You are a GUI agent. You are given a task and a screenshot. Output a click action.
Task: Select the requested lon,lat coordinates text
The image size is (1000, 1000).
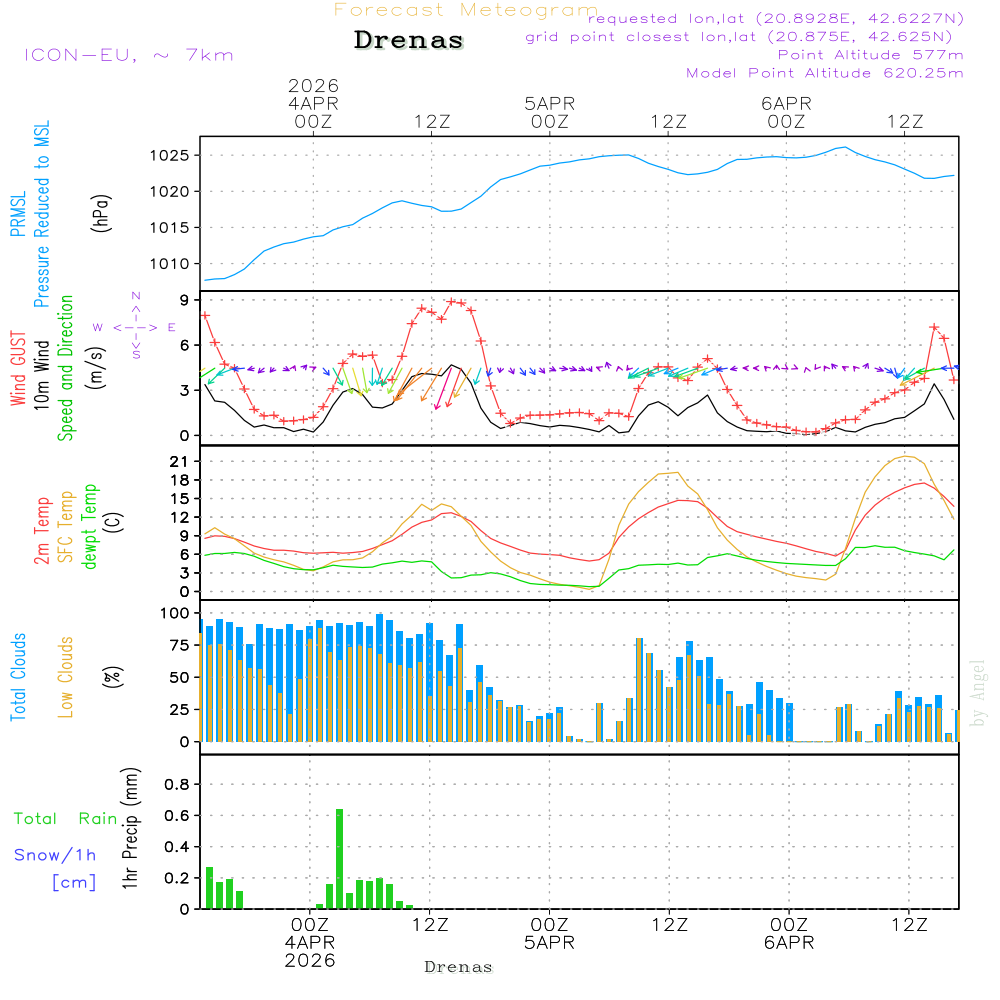point(775,19)
